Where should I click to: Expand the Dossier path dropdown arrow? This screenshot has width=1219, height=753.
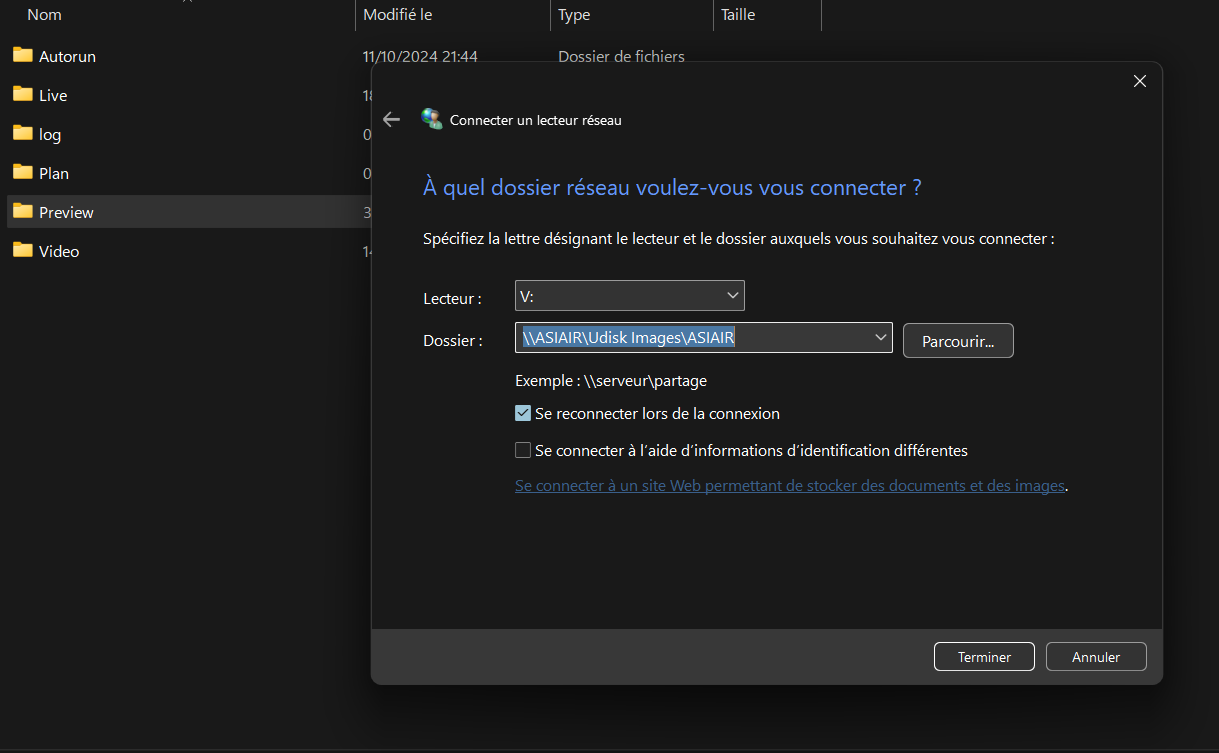point(881,338)
